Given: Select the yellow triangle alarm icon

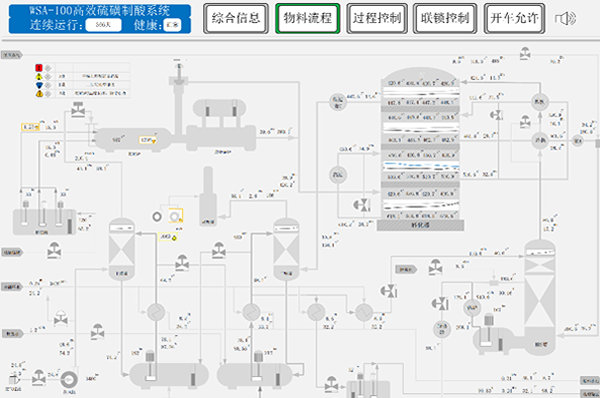Looking at the screenshot, I should pyautogui.click(x=39, y=77).
